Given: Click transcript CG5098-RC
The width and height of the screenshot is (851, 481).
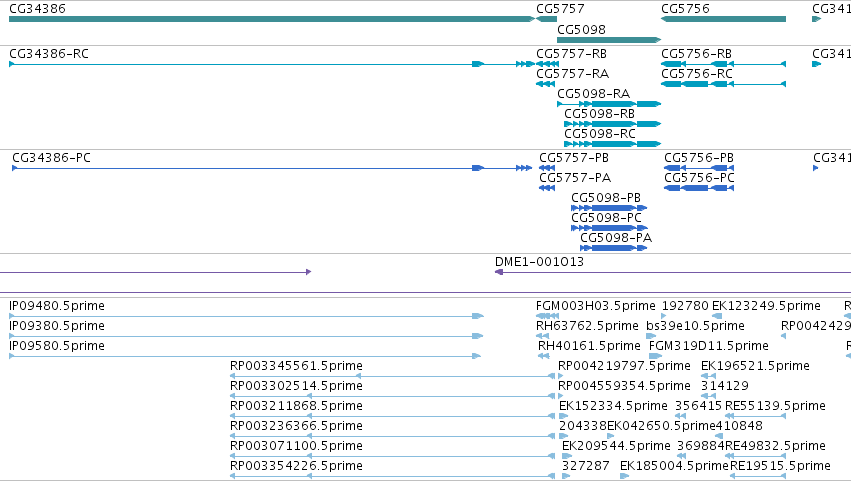Looking at the screenshot, I should (600, 134).
